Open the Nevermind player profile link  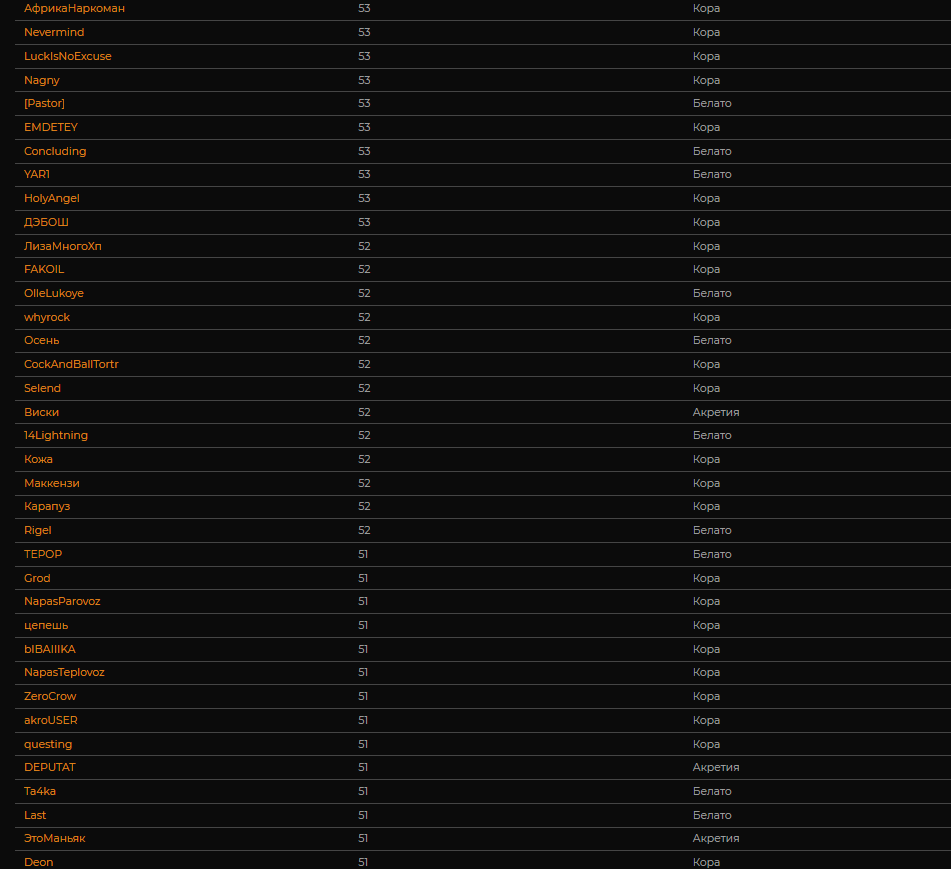coord(54,32)
